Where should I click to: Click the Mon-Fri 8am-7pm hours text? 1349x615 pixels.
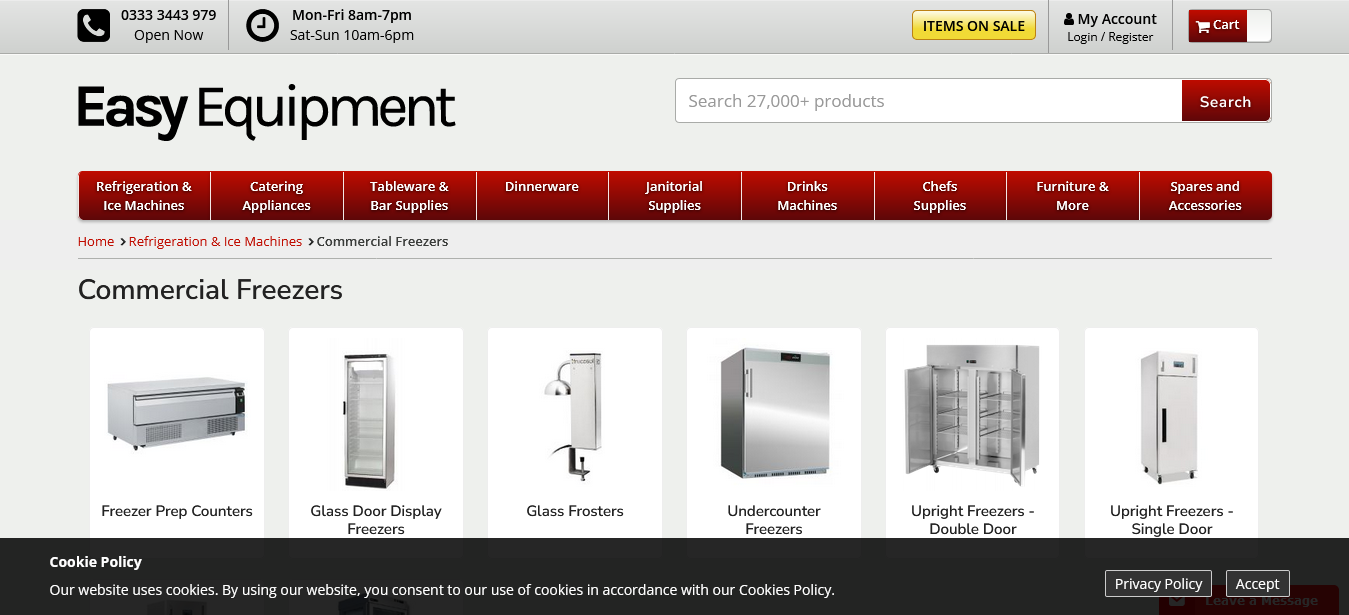[x=352, y=15]
